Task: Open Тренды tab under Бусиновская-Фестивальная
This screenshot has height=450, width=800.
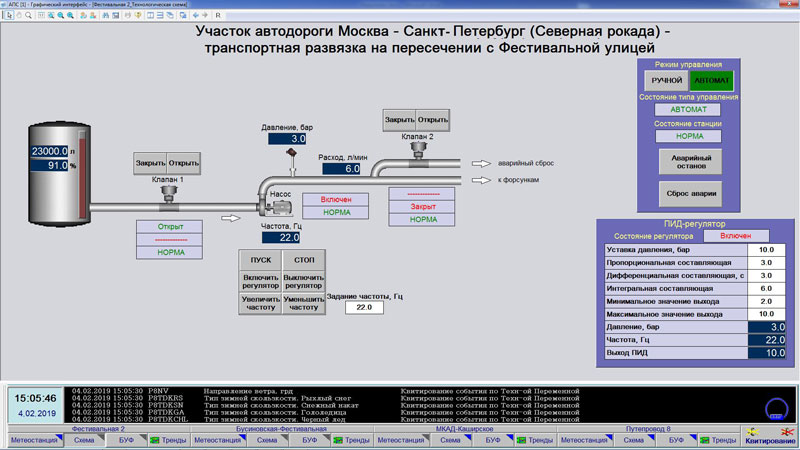Action: 352,440
